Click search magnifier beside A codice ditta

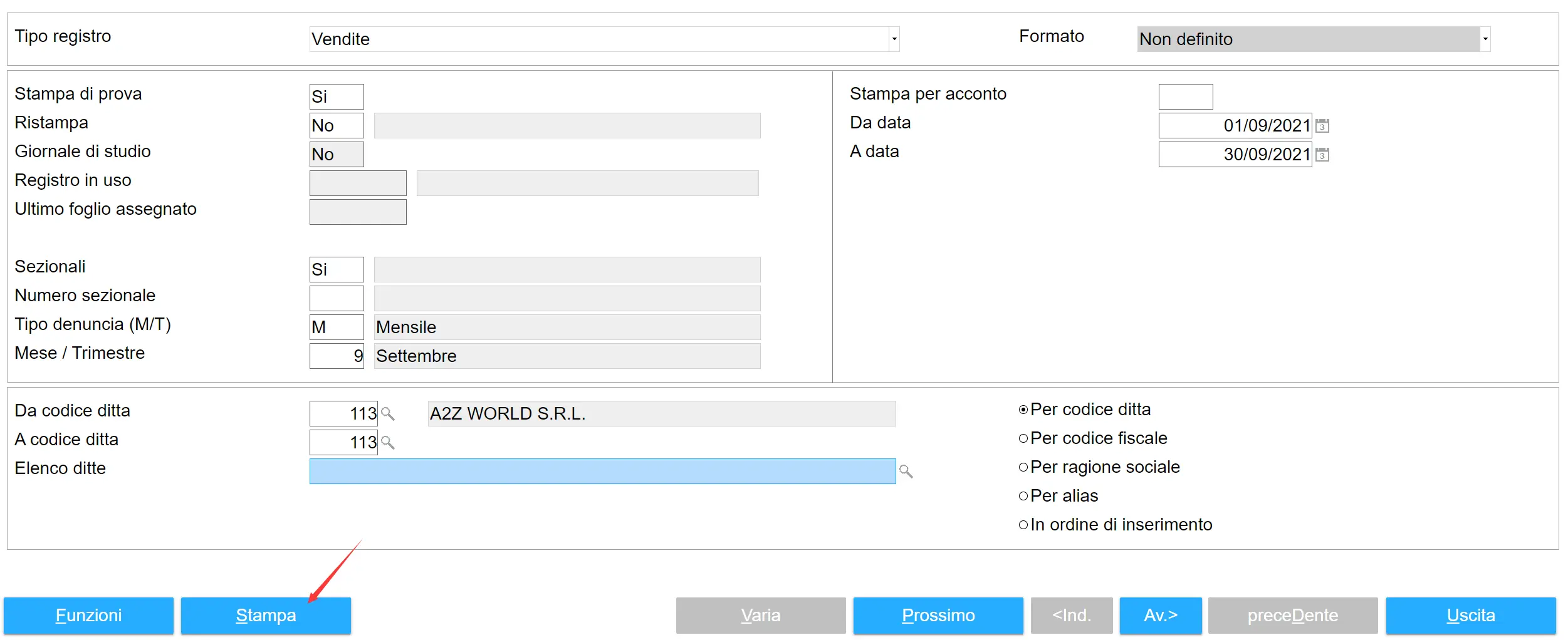[x=388, y=443]
